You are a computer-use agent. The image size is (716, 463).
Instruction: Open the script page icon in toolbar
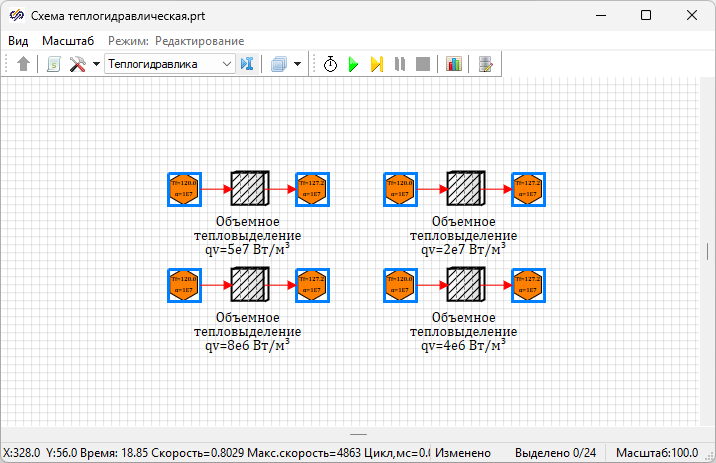click(x=54, y=64)
